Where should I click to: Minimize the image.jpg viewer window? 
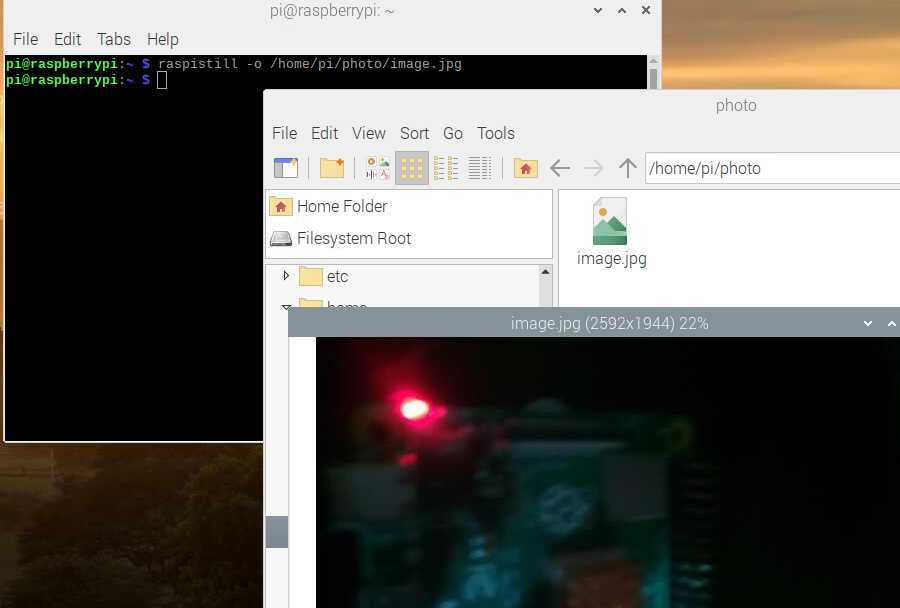868,324
